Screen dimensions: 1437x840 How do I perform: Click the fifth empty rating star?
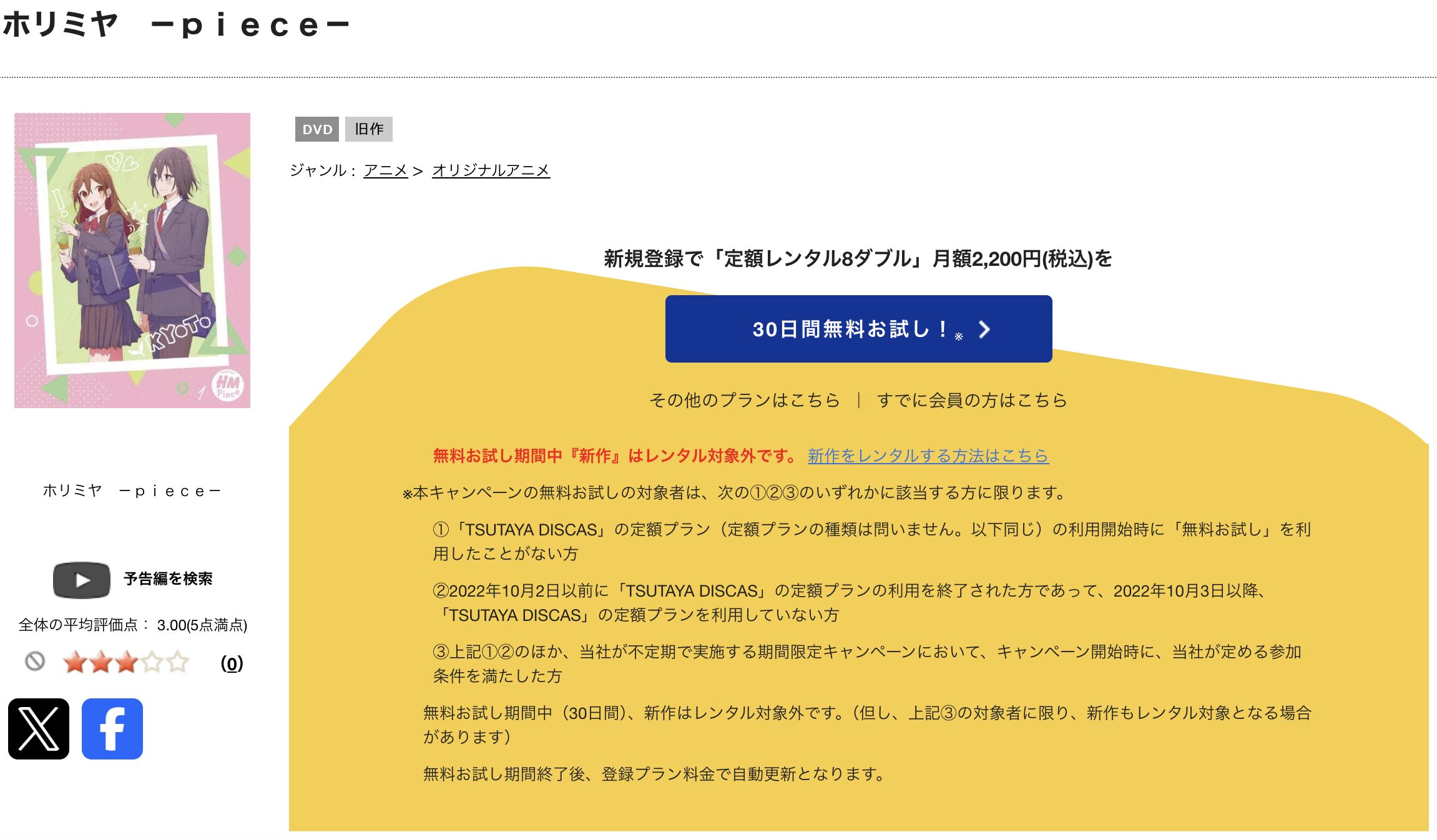click(178, 662)
